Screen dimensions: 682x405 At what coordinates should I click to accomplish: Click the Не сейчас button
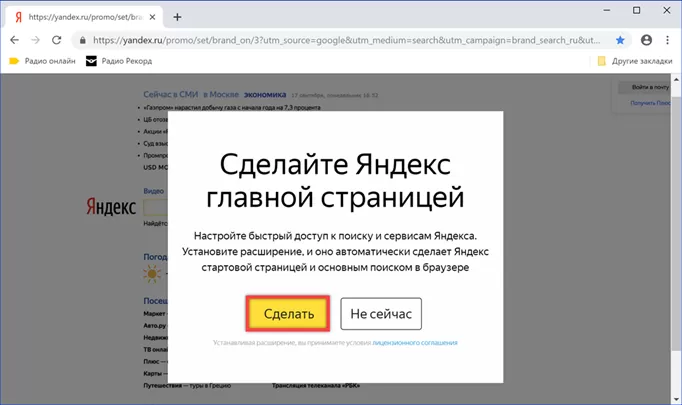pos(381,314)
